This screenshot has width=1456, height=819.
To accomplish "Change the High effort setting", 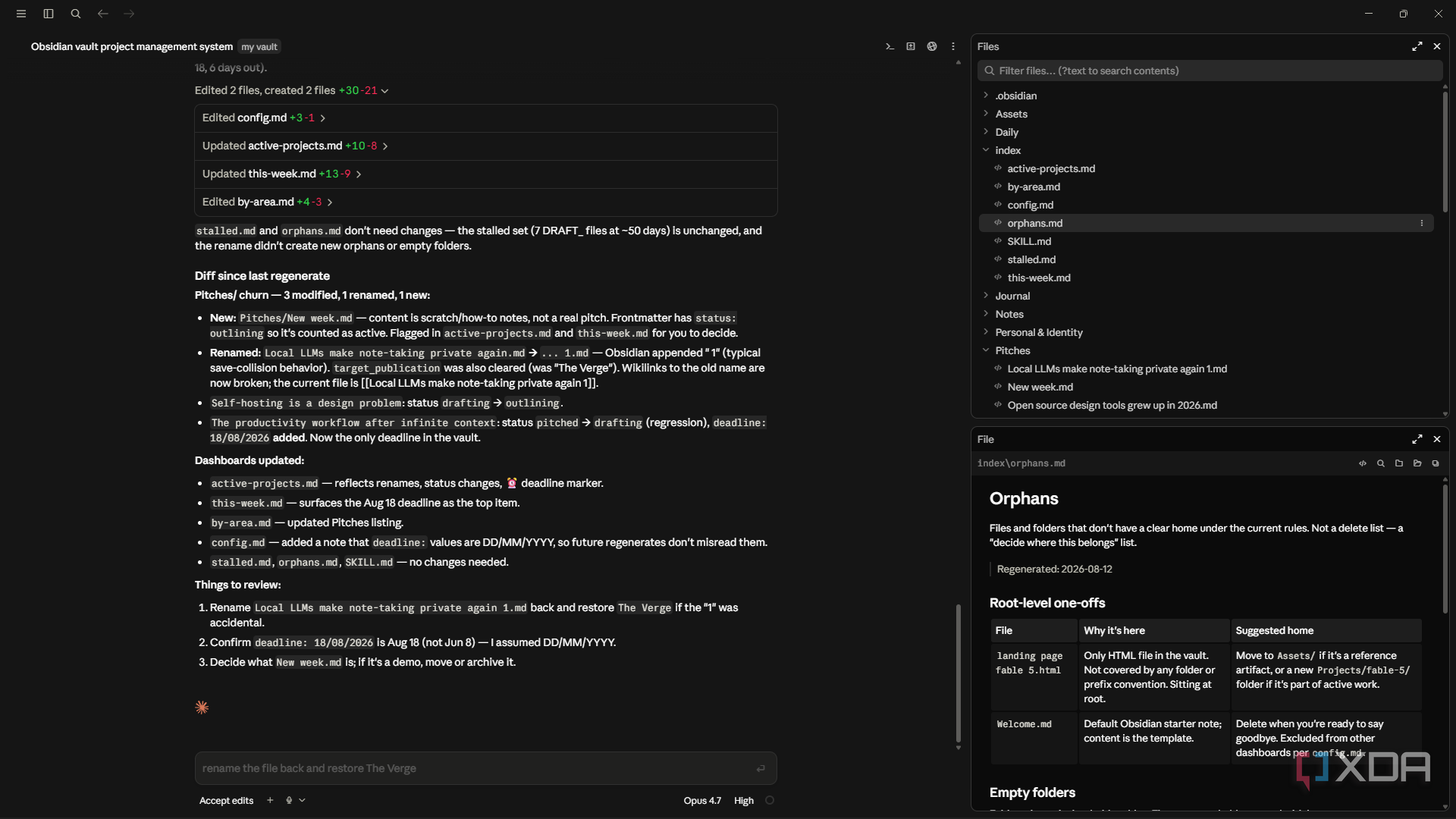I will coord(744,800).
